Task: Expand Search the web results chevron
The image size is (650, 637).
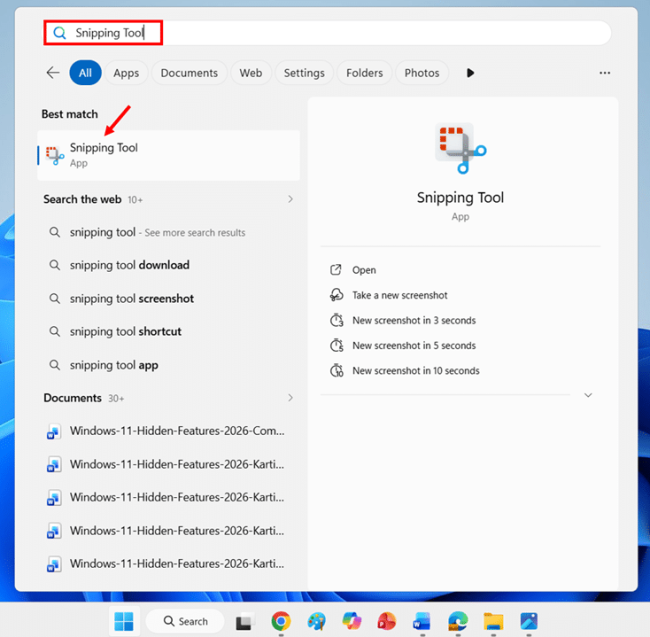Action: (290, 199)
